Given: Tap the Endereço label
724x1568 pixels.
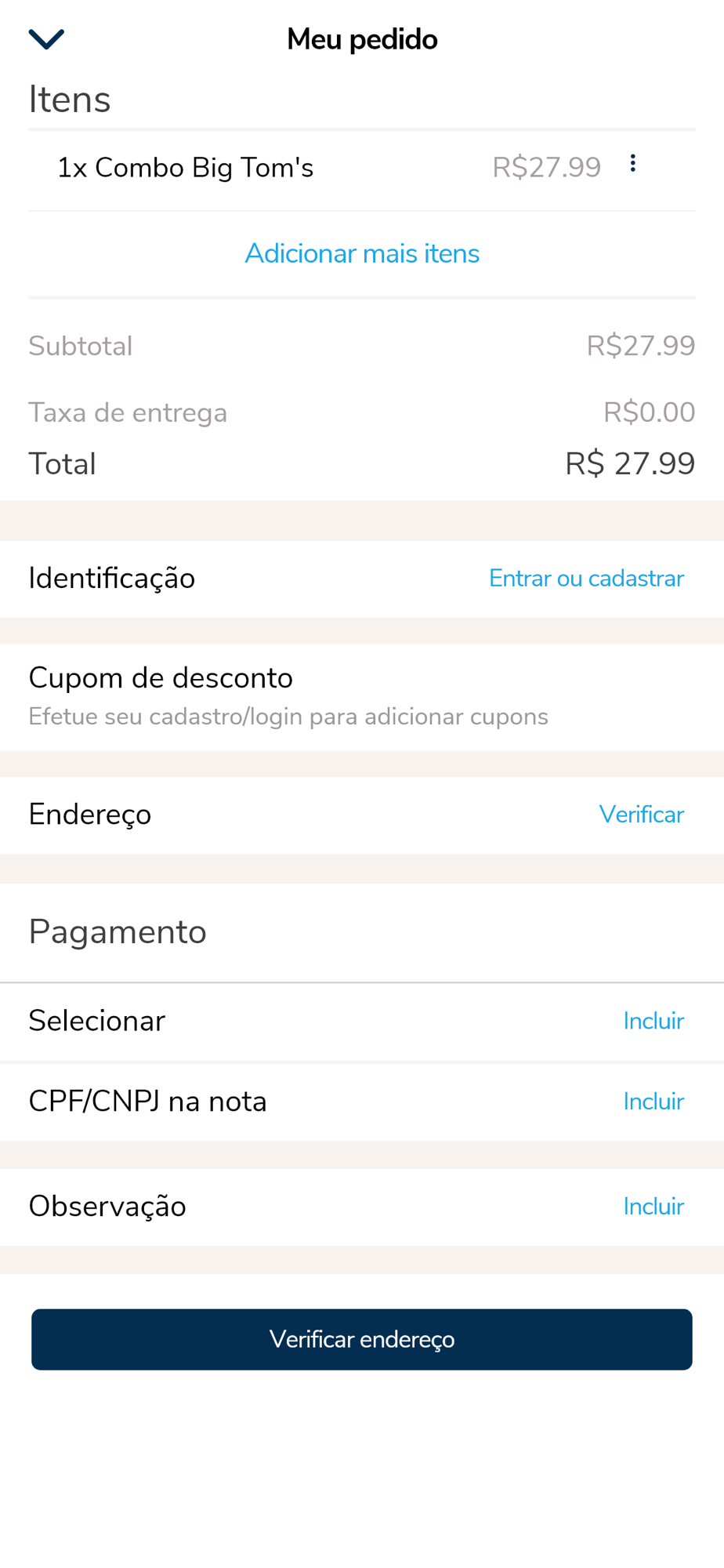Looking at the screenshot, I should coord(90,815).
